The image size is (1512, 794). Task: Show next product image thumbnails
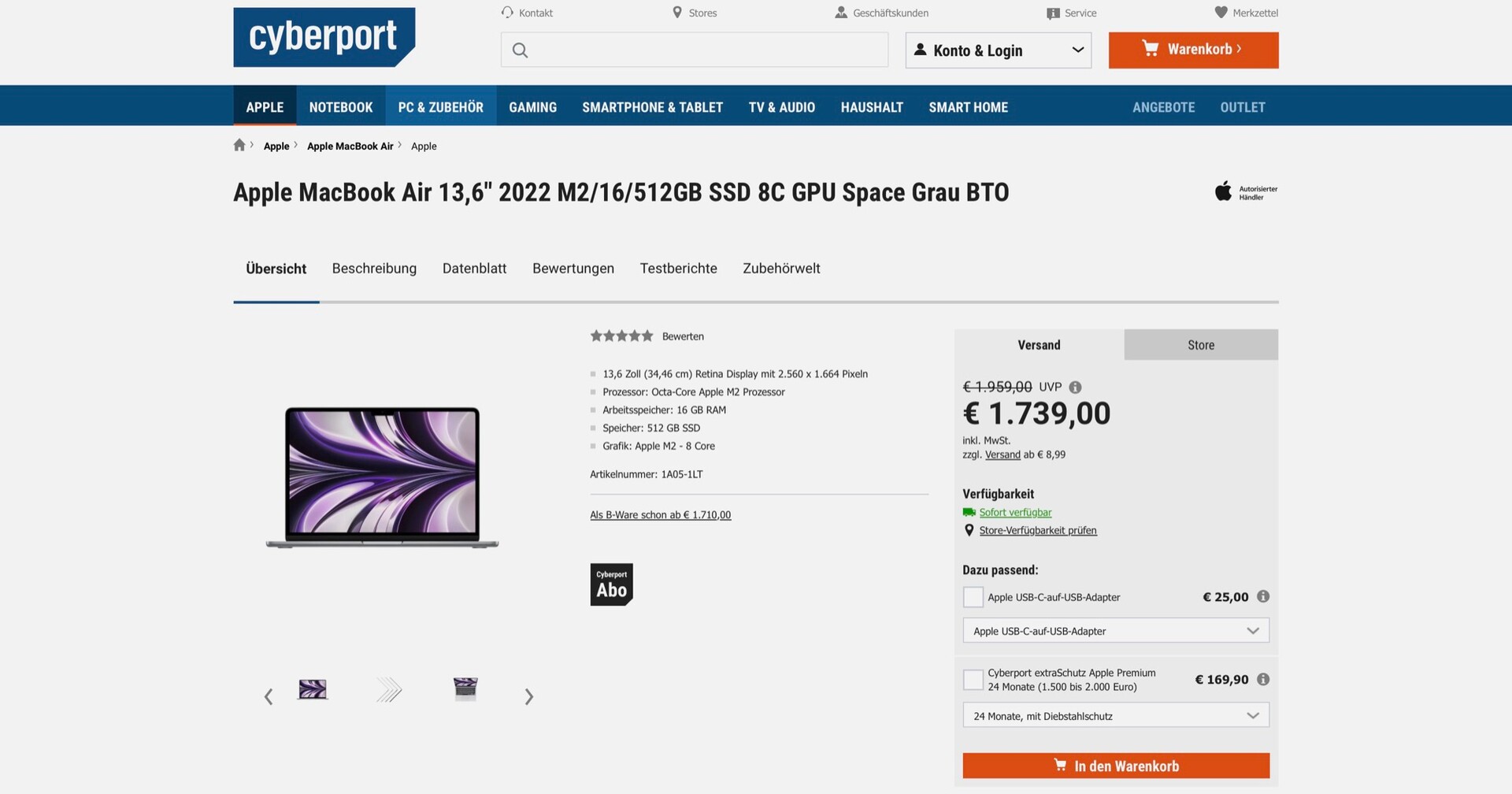click(529, 696)
